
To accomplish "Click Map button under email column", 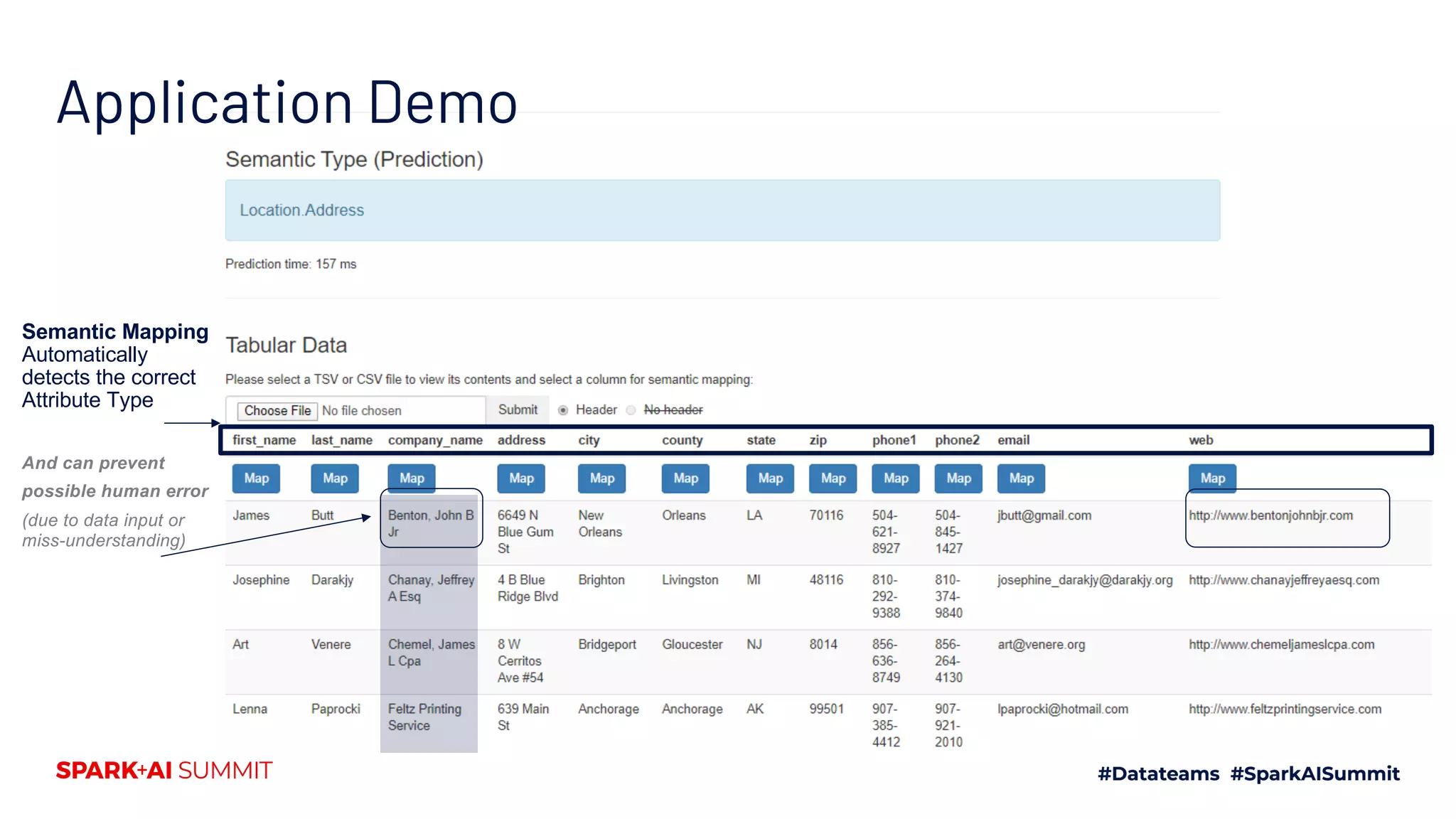I will click(1021, 478).
